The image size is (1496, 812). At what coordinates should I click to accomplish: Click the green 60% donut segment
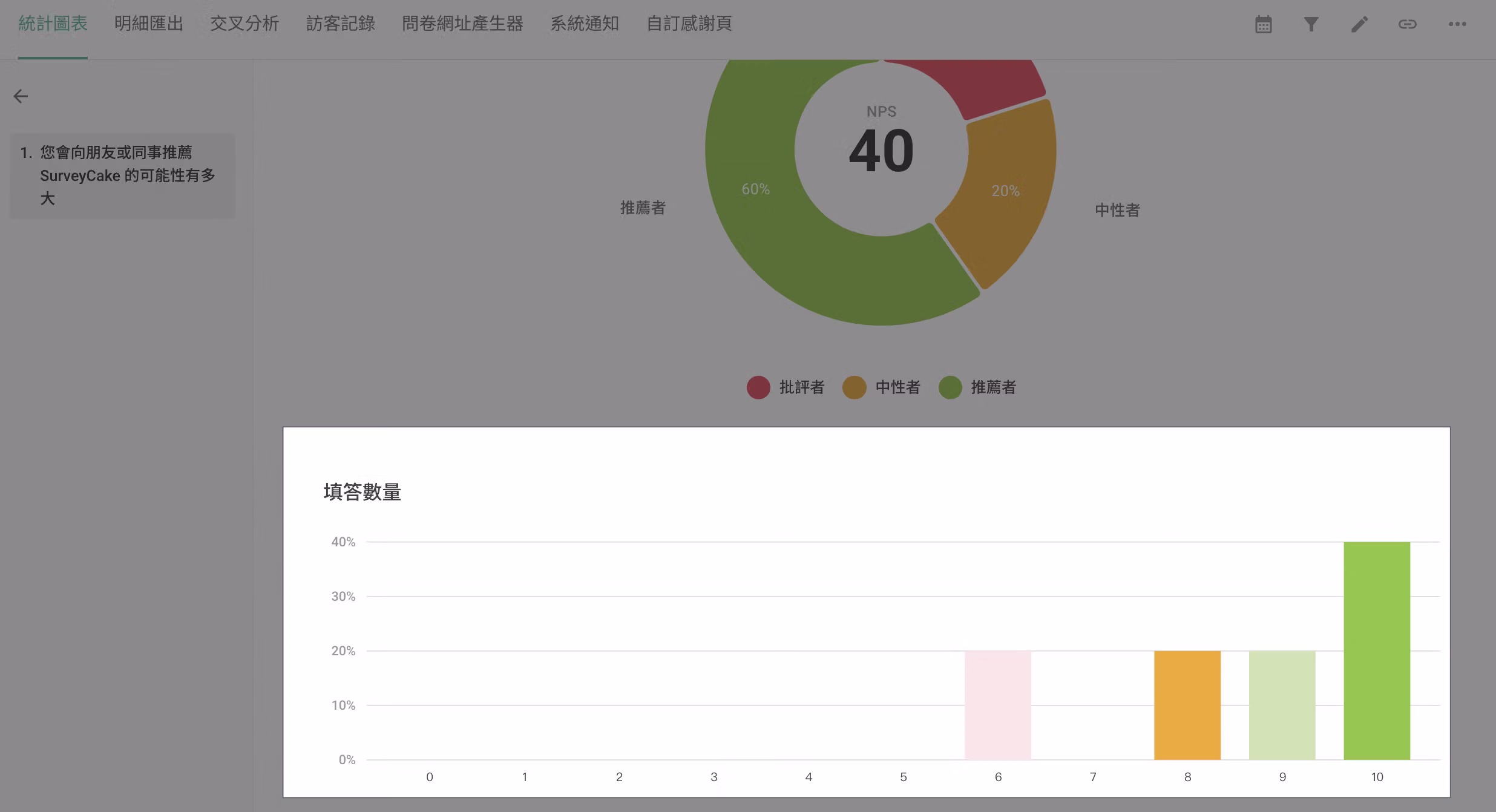pos(755,189)
